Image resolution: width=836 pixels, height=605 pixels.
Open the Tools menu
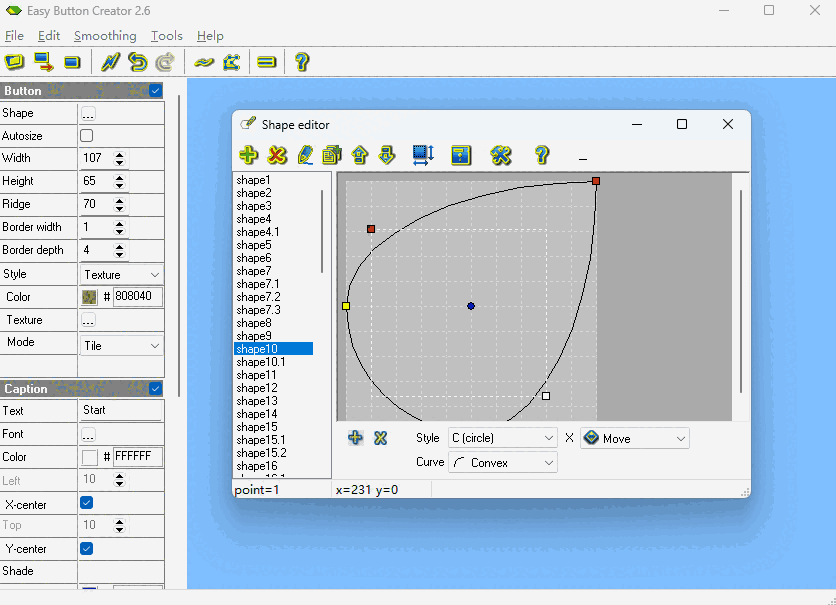pos(166,36)
